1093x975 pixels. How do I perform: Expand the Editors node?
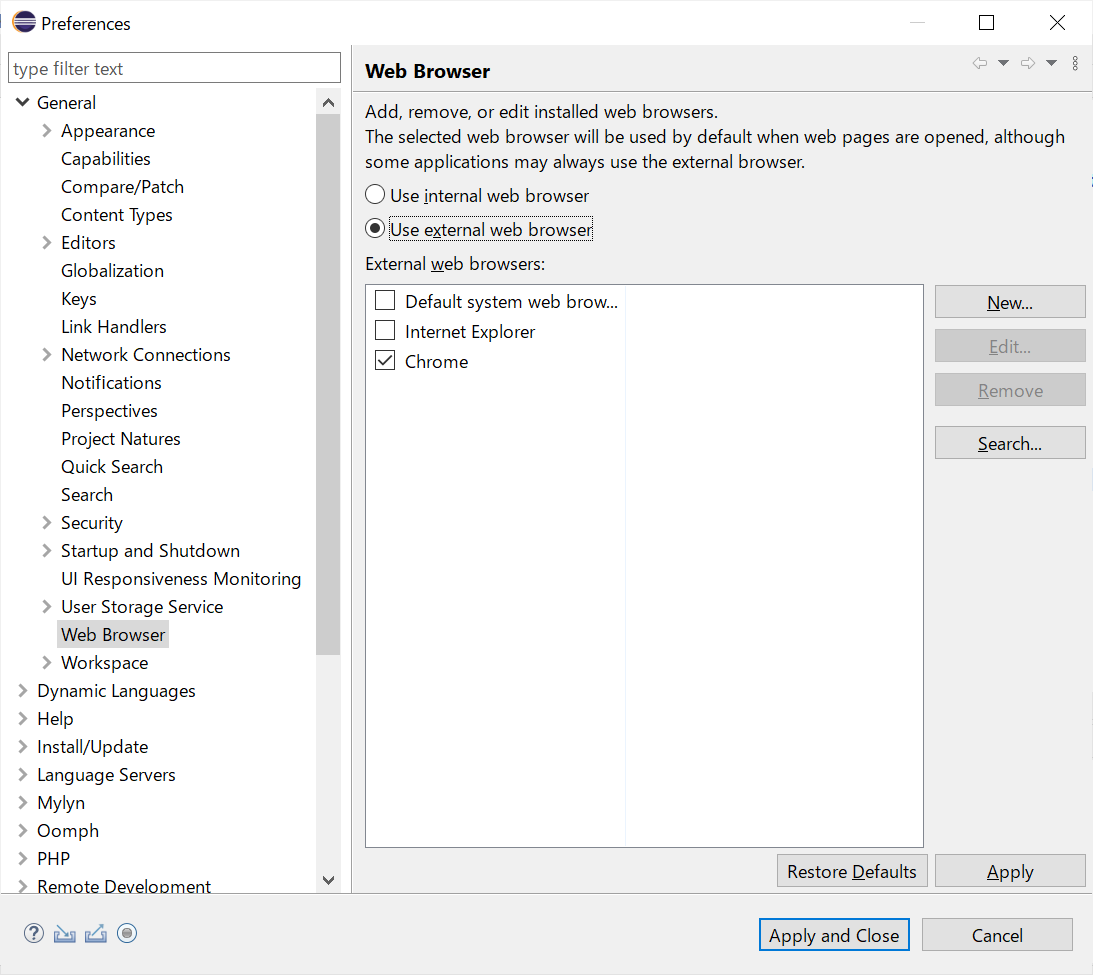click(x=47, y=243)
